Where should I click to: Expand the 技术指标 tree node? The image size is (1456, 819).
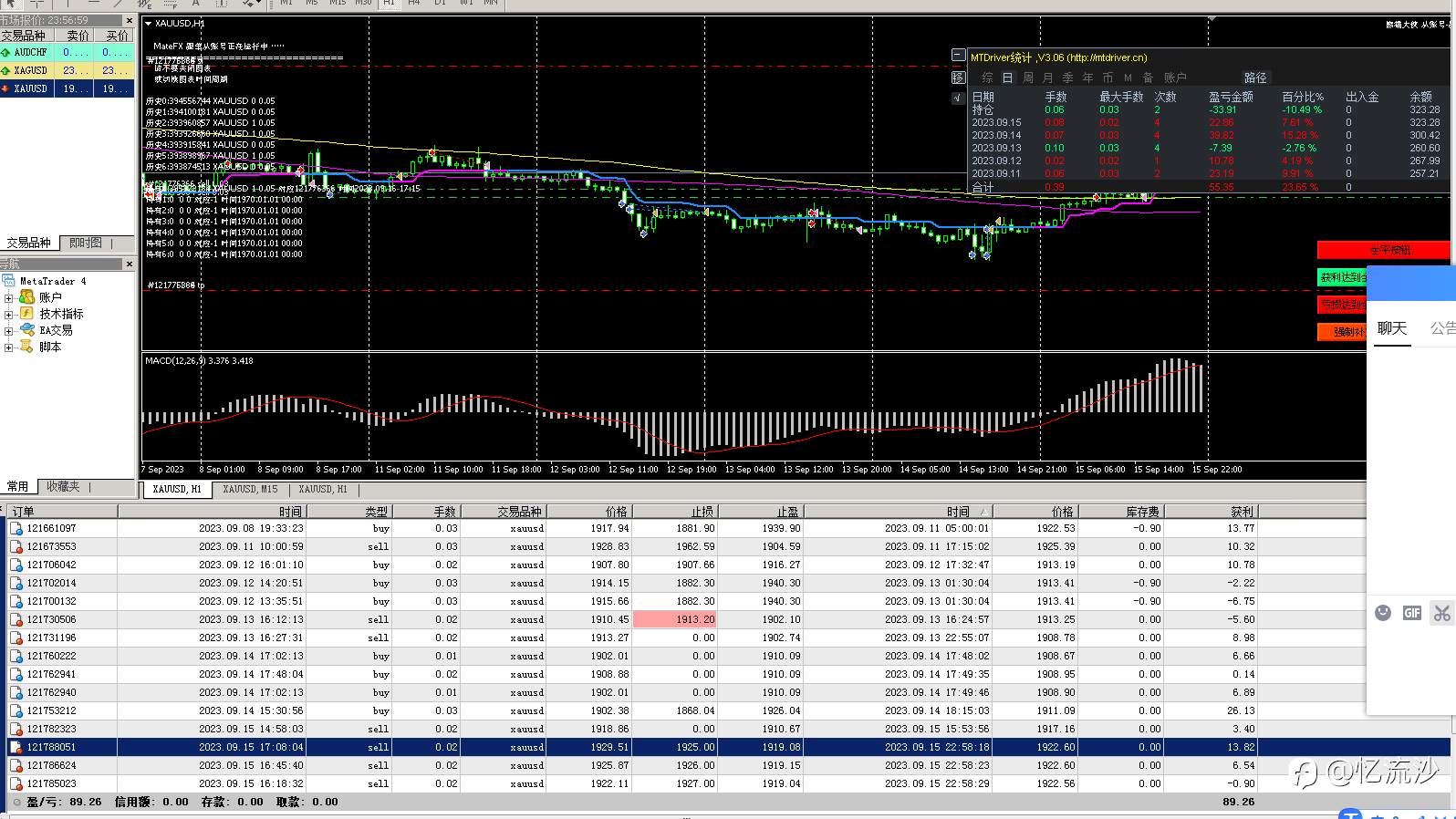pos(9,314)
